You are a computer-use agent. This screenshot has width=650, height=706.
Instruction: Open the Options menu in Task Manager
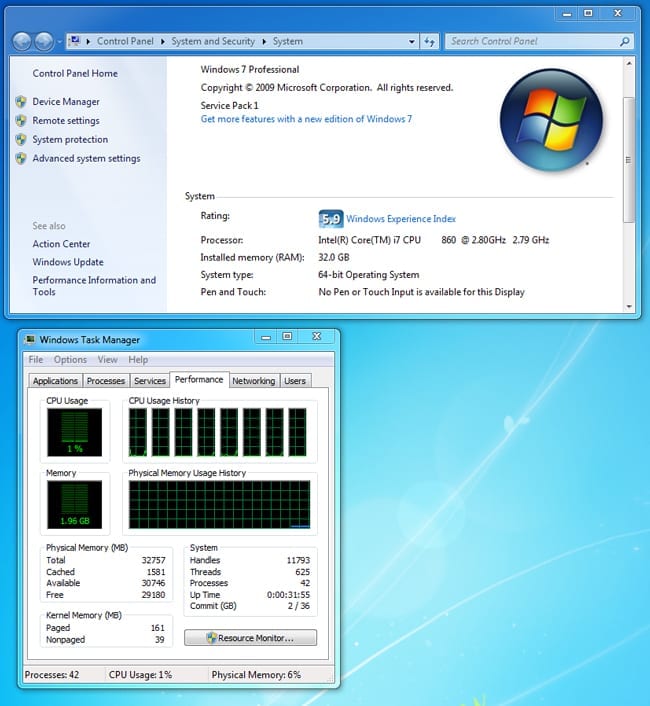pyautogui.click(x=70, y=360)
